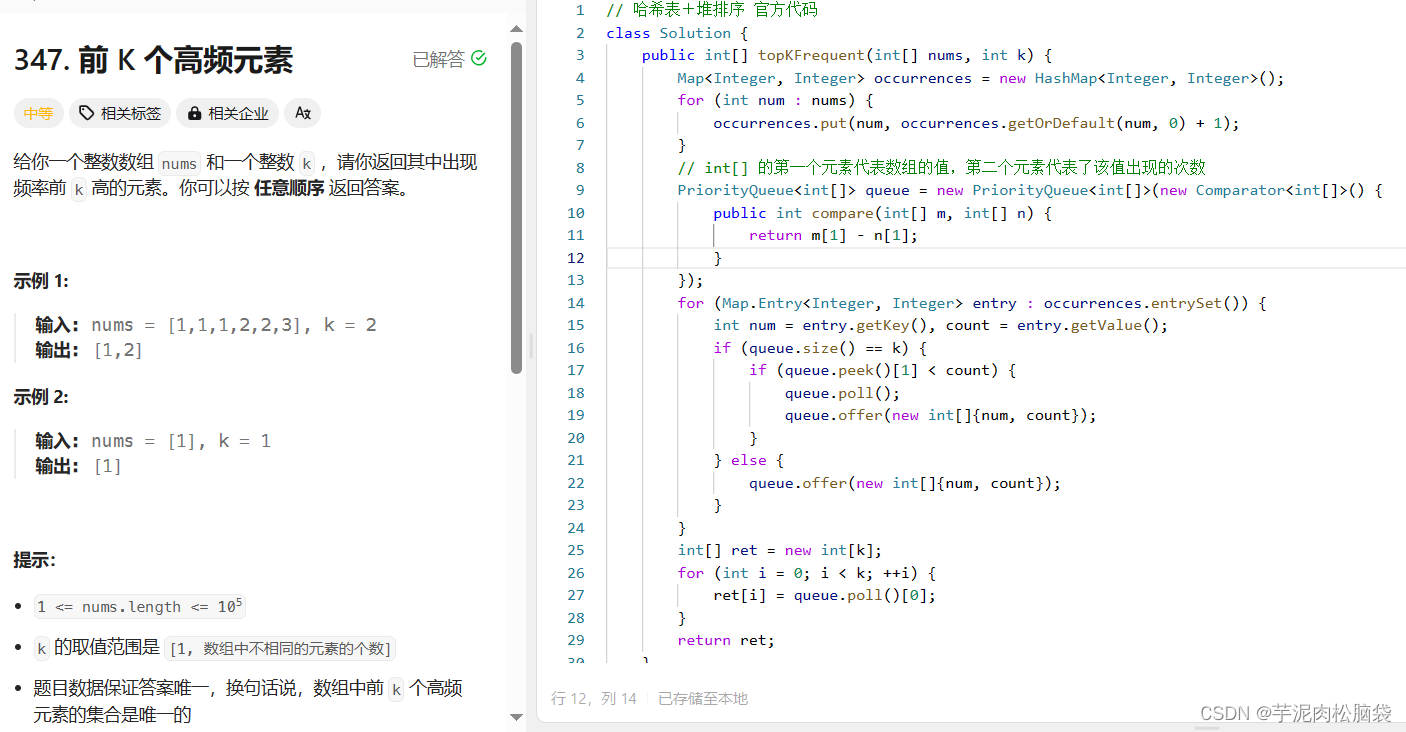The image size is (1406, 732).
Task: Open the 相关标签 tags button
Action: click(x=120, y=114)
